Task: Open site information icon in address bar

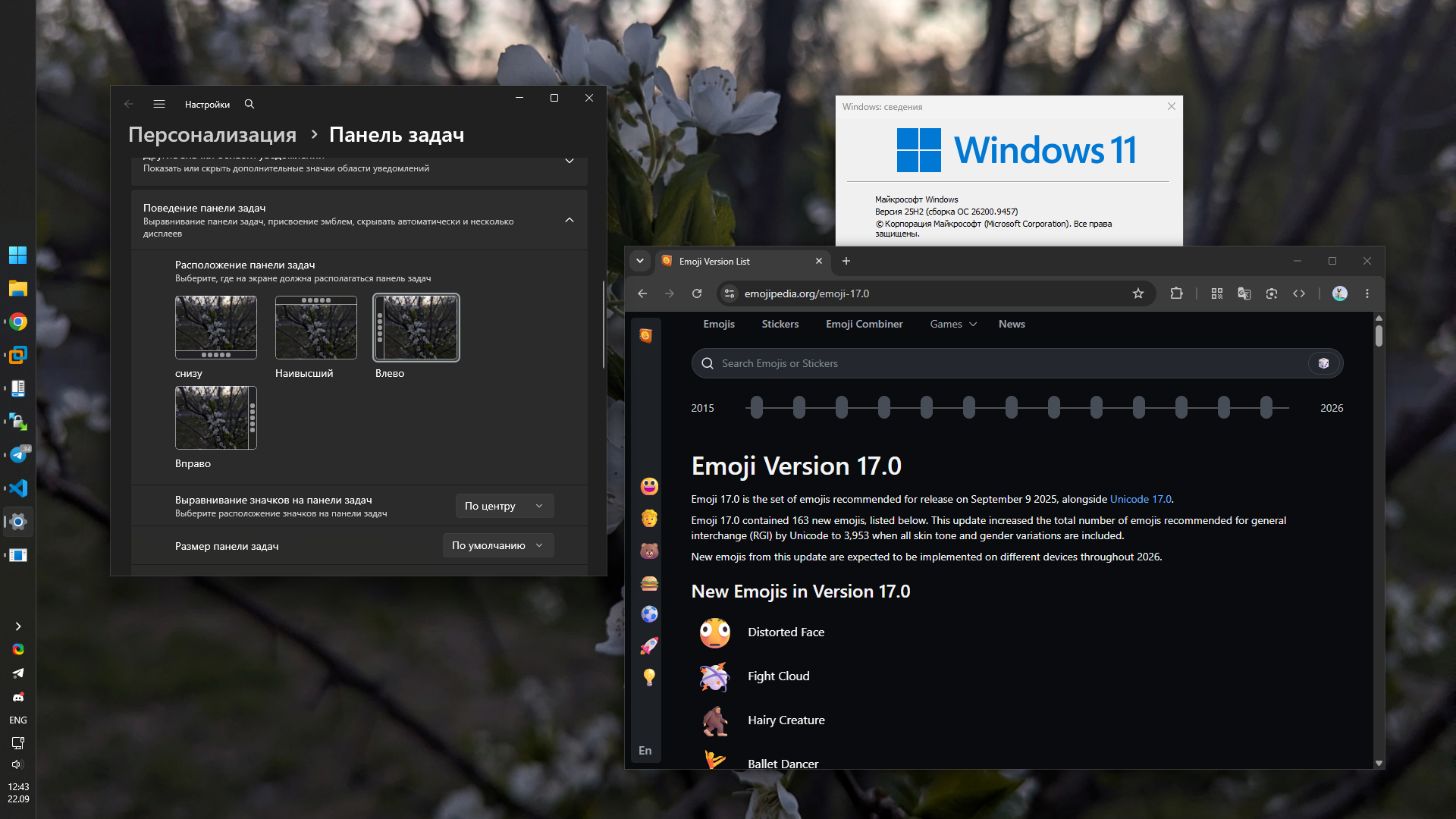Action: (x=730, y=293)
